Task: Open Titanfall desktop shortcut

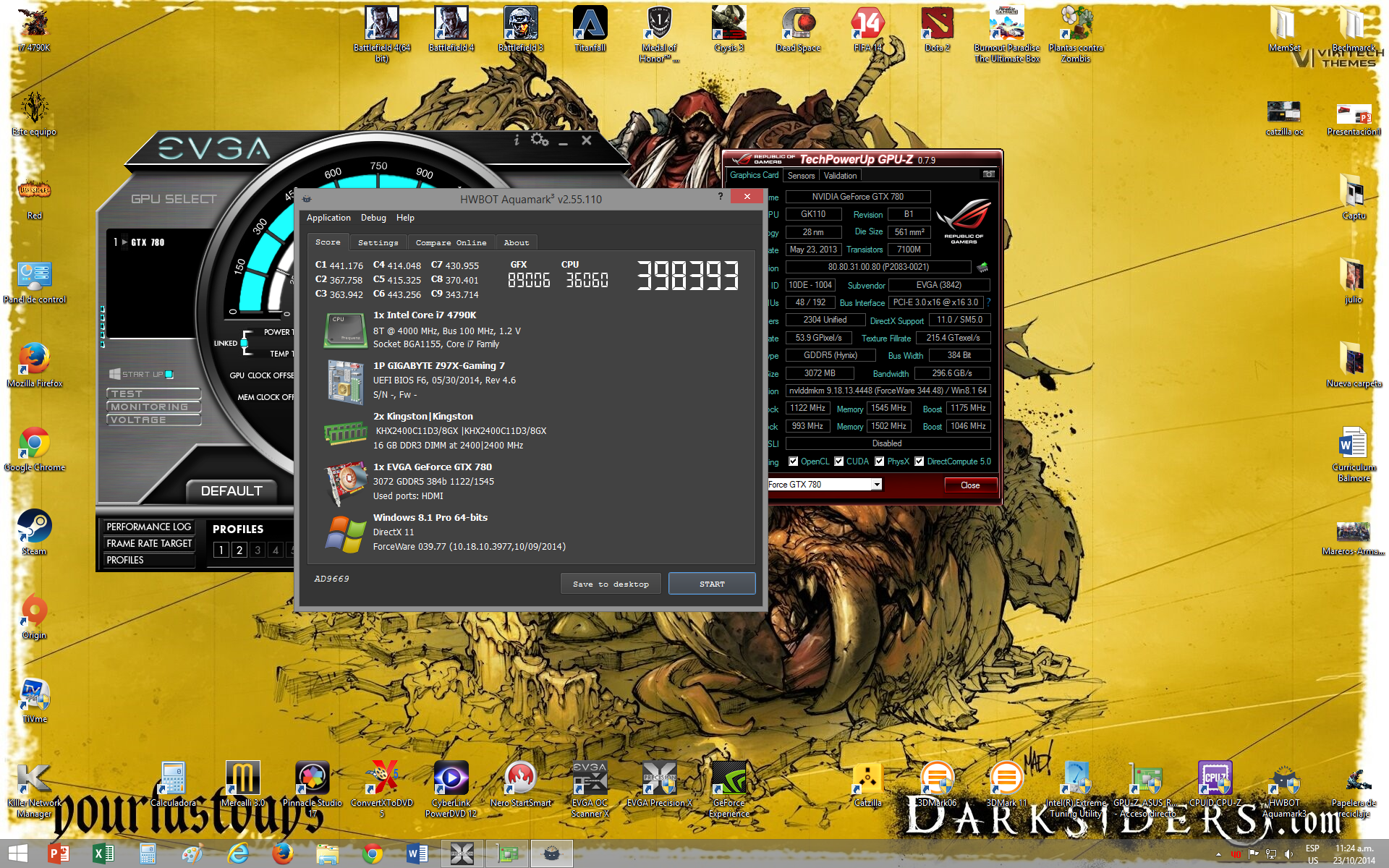Action: click(590, 30)
